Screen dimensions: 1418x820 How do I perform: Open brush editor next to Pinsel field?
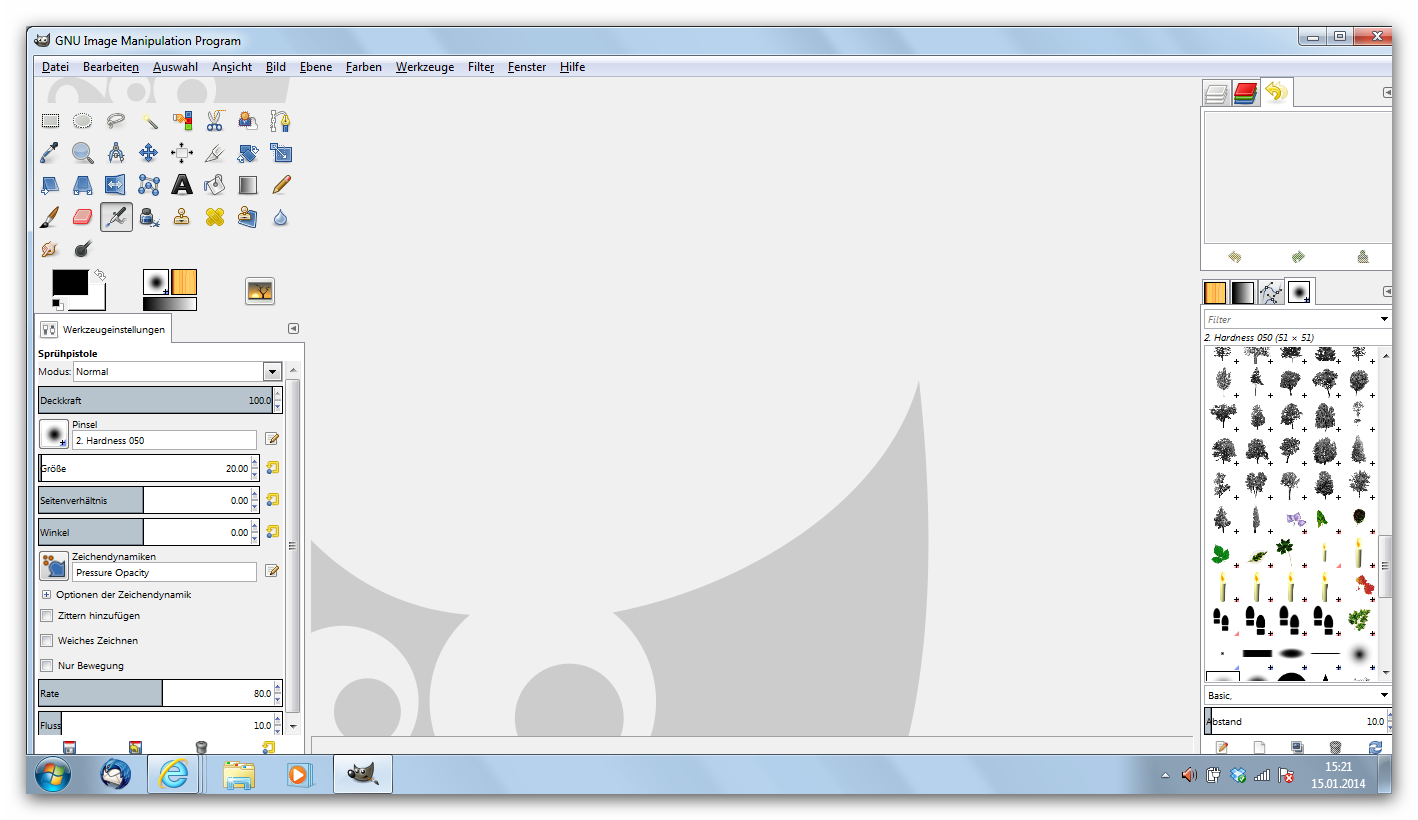pos(272,439)
